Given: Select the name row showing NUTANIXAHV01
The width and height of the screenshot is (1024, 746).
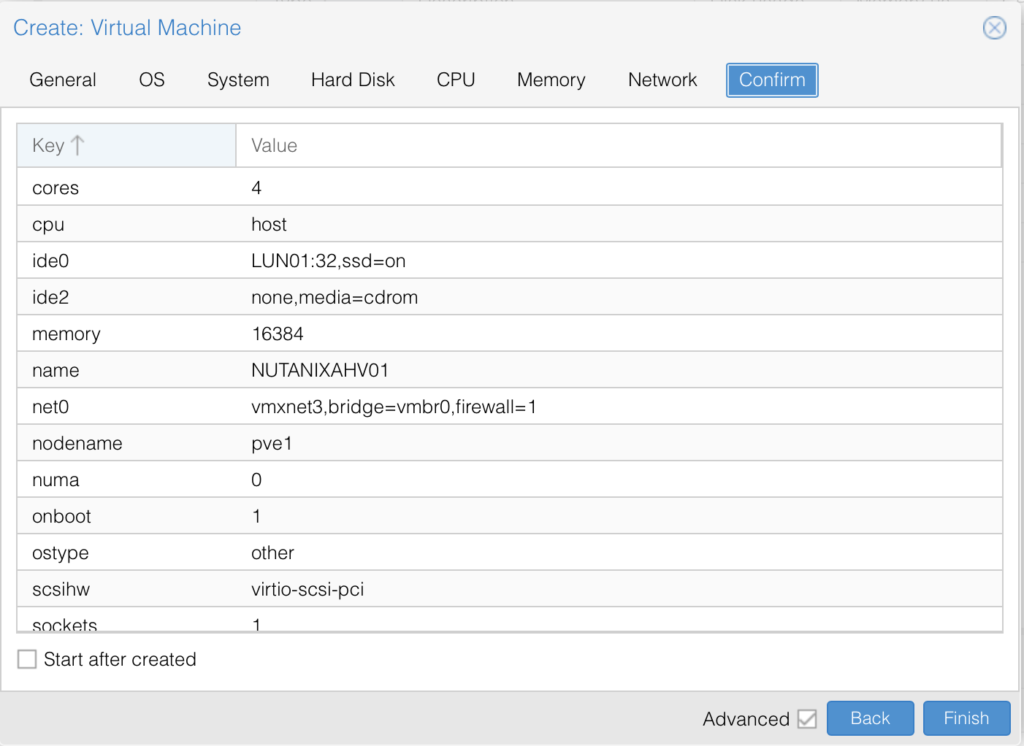Looking at the screenshot, I should (x=400, y=370).
